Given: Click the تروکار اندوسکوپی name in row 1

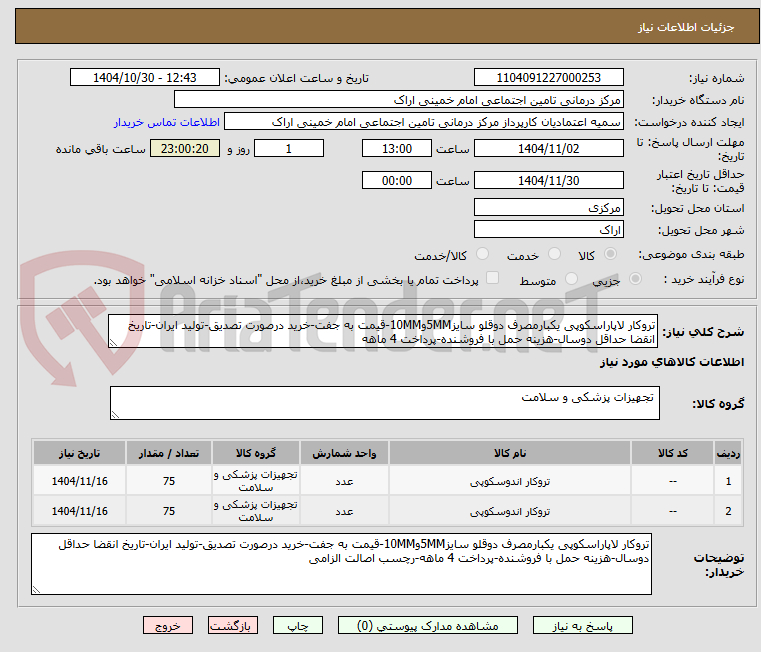Looking at the screenshot, I should click(510, 482).
